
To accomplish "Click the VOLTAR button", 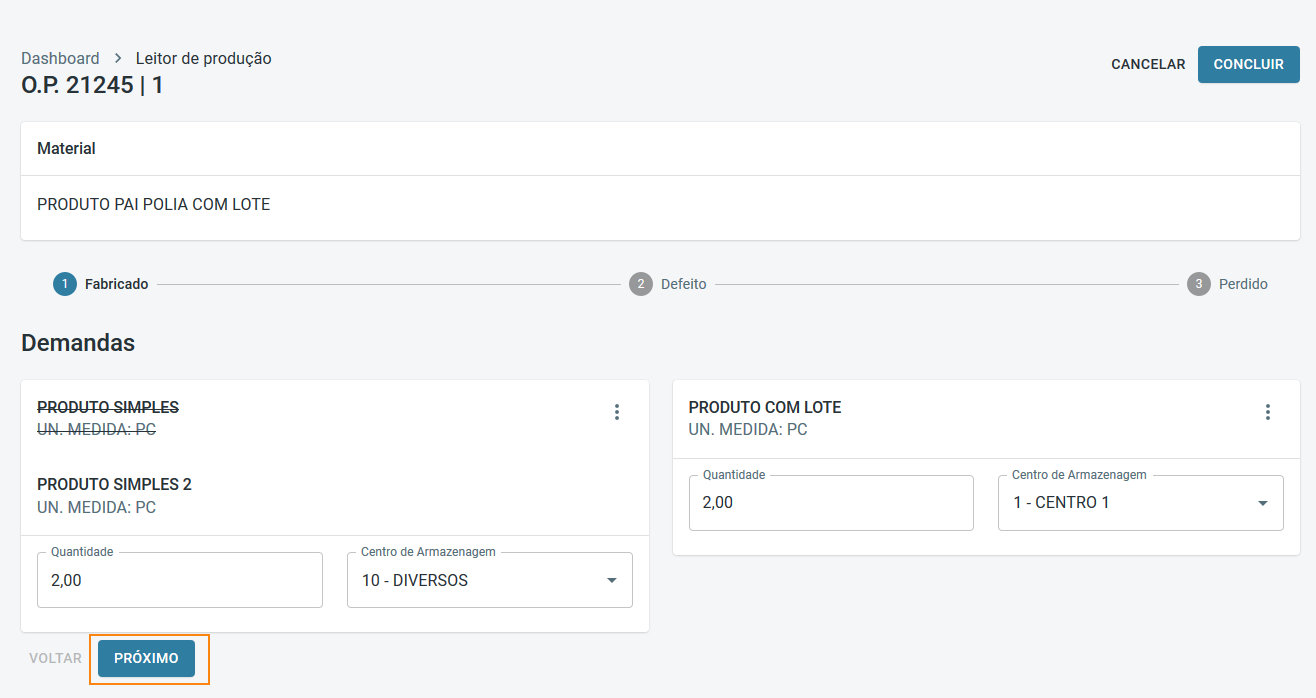I will 55,658.
